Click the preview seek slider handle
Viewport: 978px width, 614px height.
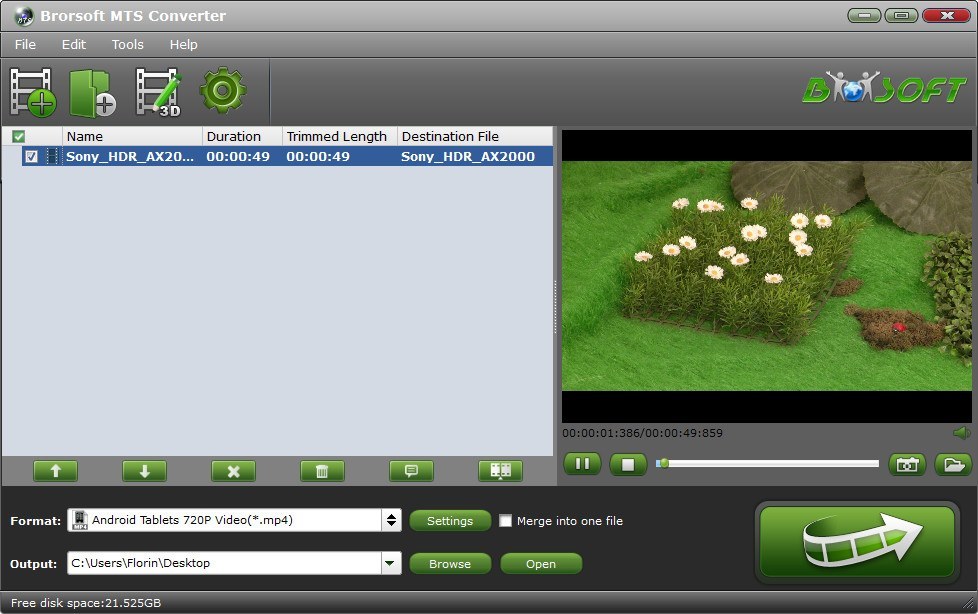(664, 464)
